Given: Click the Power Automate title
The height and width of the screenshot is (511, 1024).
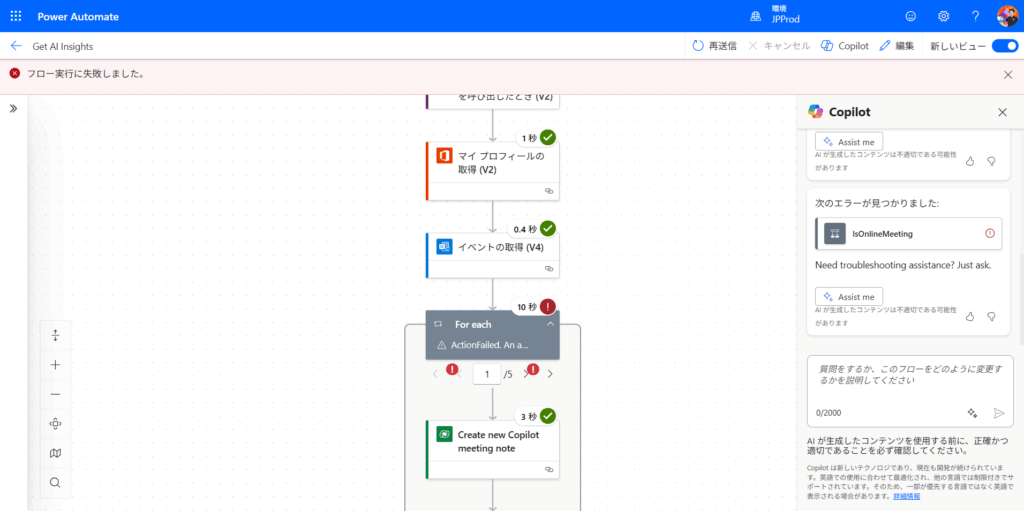Looking at the screenshot, I should click(x=78, y=16).
